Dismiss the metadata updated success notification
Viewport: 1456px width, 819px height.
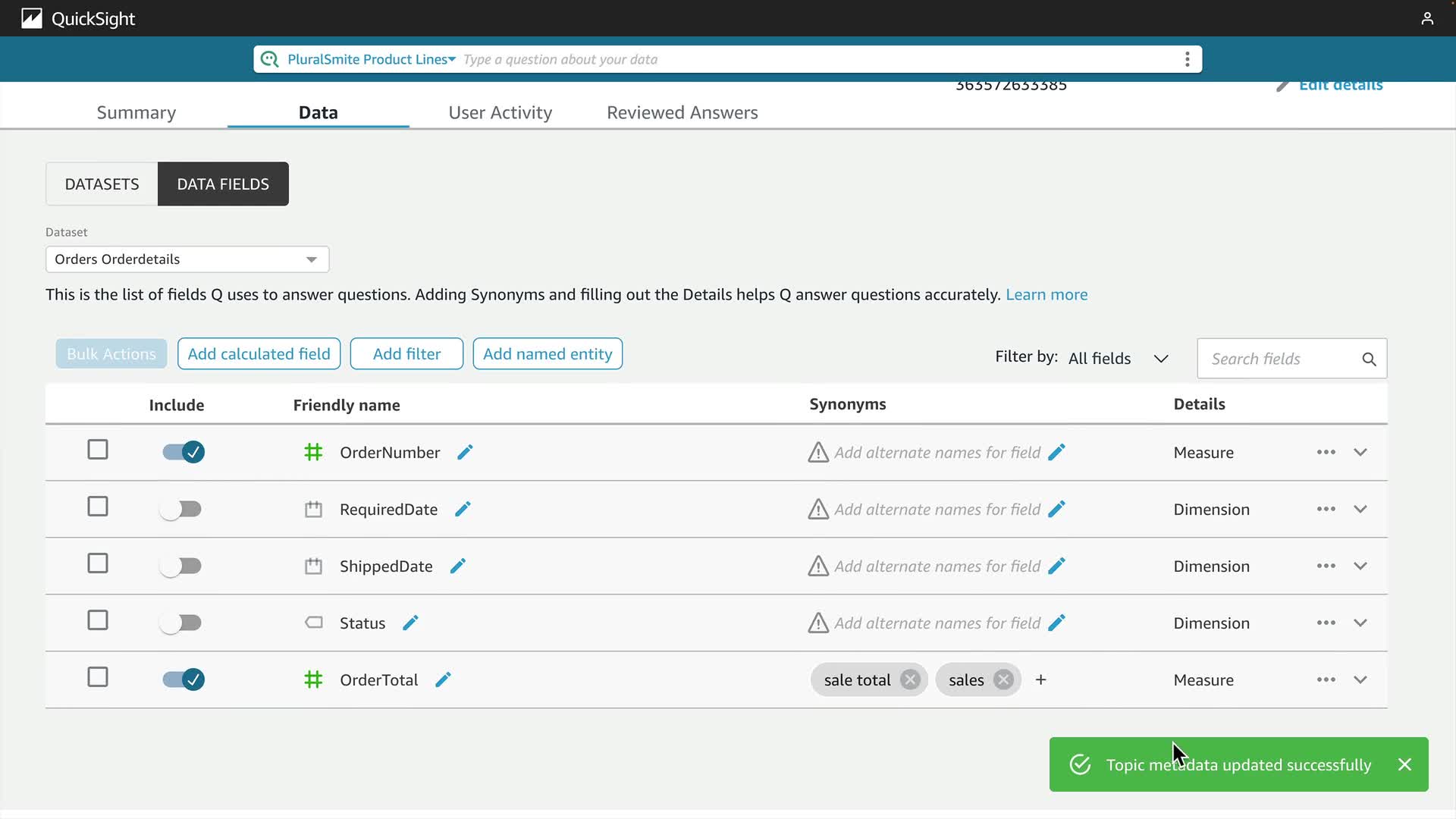tap(1404, 764)
